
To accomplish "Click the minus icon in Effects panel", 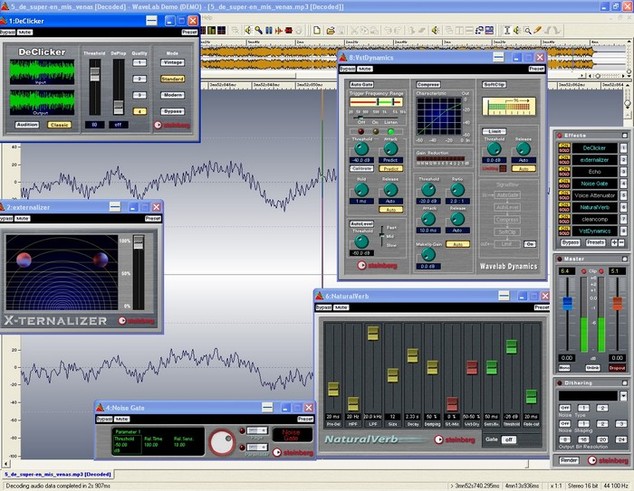I will (621, 243).
